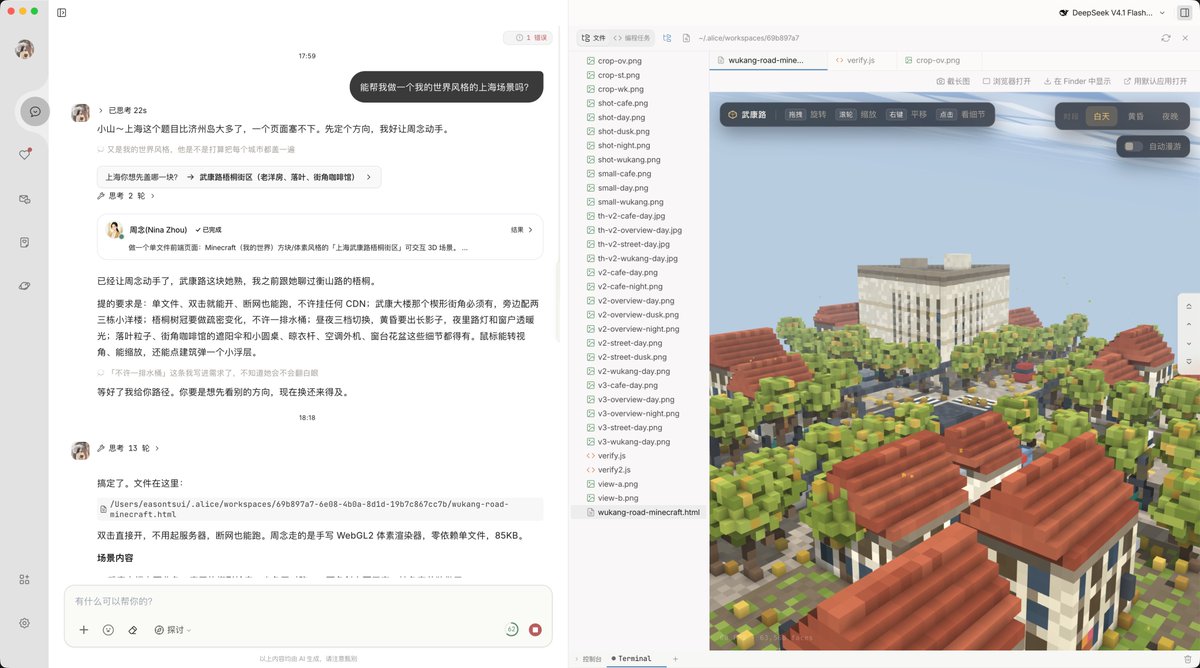Click the 周念(Nina Zhou) task card name

(x=158, y=229)
